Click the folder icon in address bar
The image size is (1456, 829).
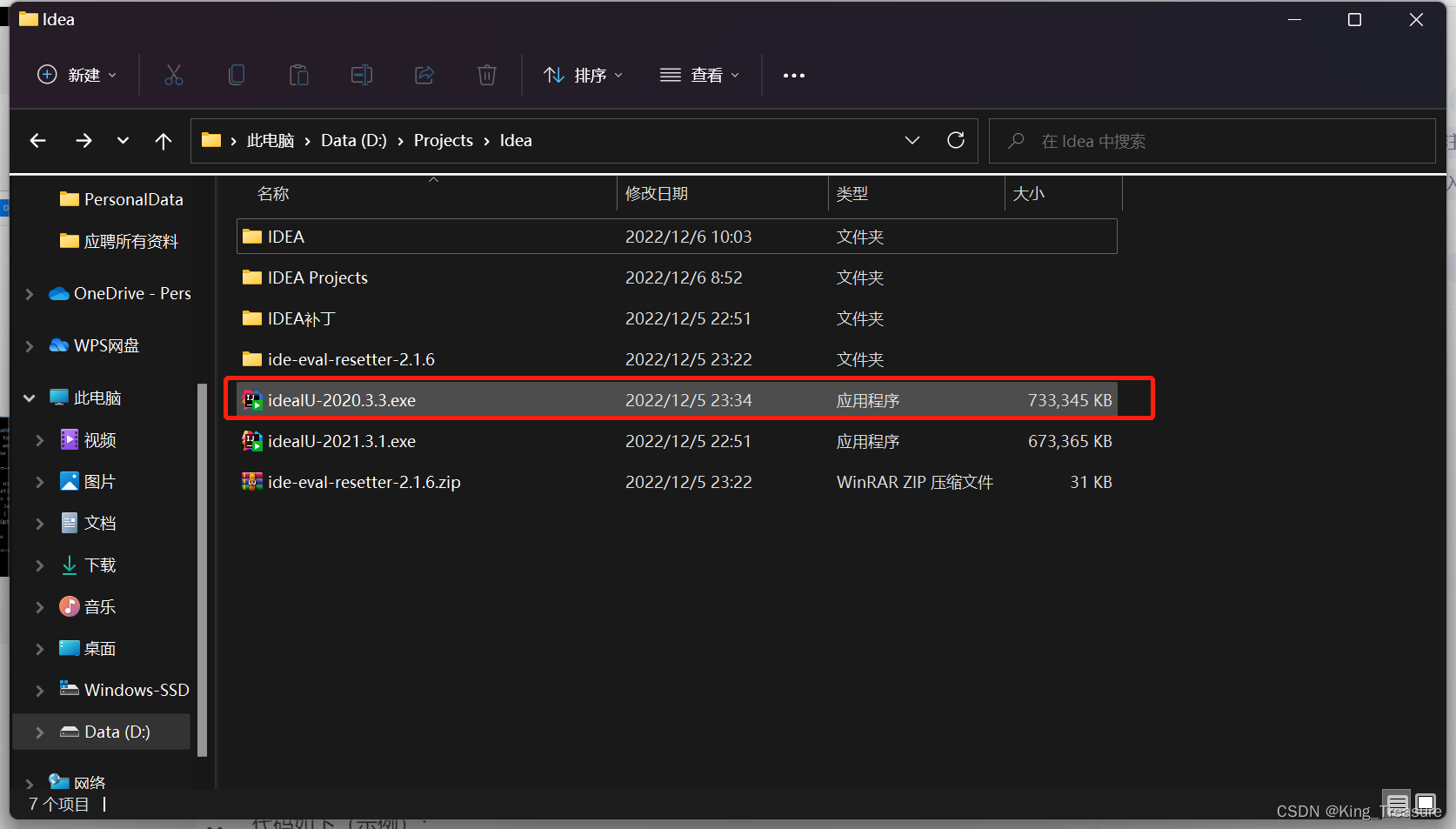(211, 140)
